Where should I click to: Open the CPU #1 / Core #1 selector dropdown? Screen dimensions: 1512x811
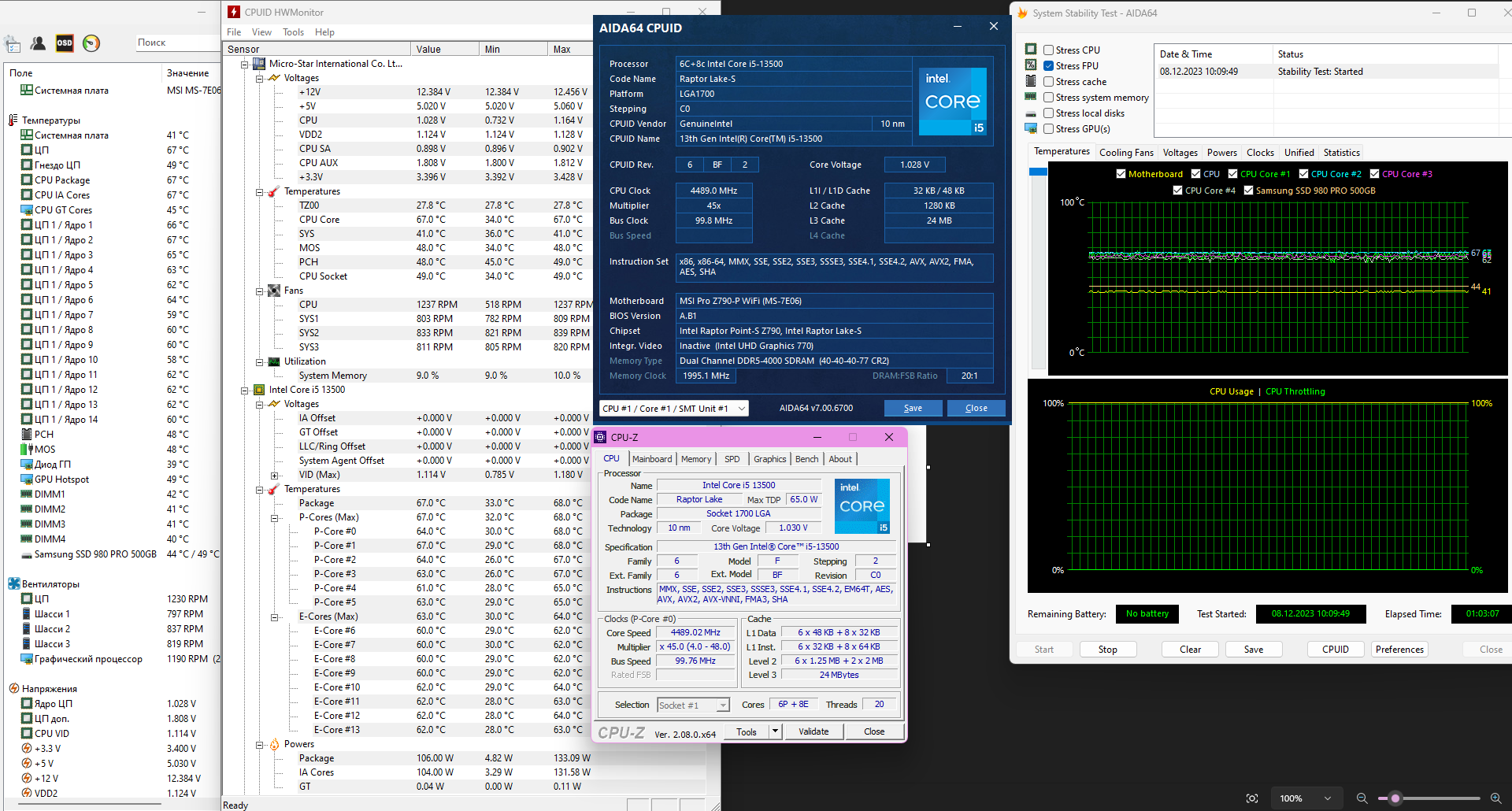(x=673, y=408)
